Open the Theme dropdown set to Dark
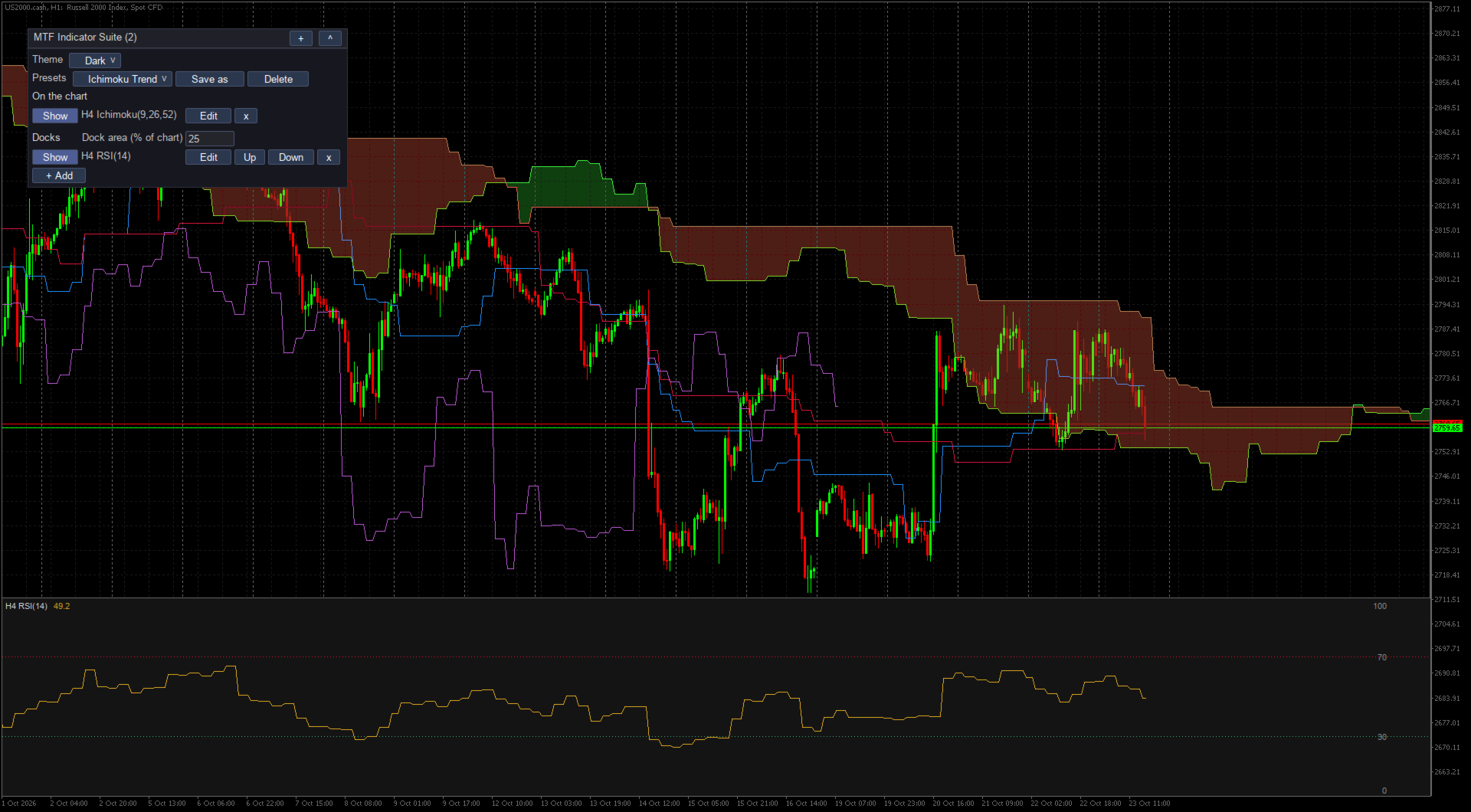Image resolution: width=1471 pixels, height=812 pixels. point(95,61)
